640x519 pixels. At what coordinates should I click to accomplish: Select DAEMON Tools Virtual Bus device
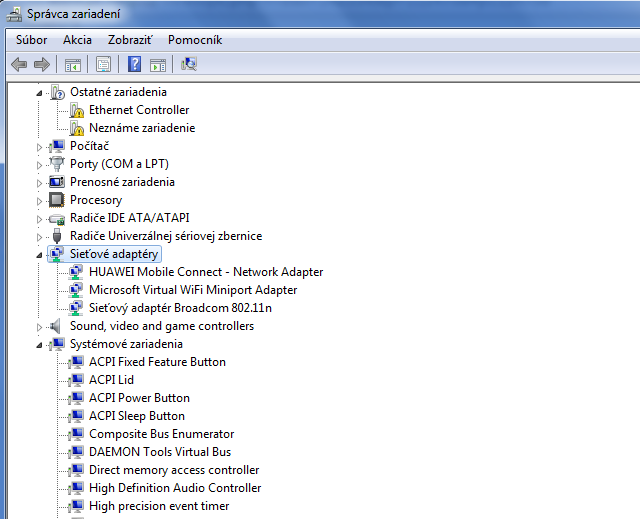(x=160, y=452)
